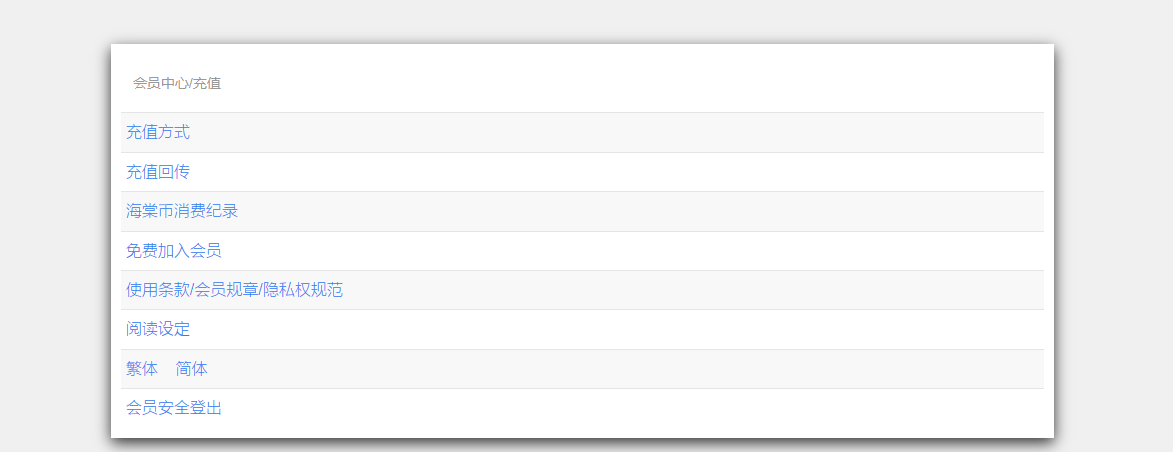Select Simplified Chinese display option
Viewport: 1173px width, 452px height.
tap(192, 369)
